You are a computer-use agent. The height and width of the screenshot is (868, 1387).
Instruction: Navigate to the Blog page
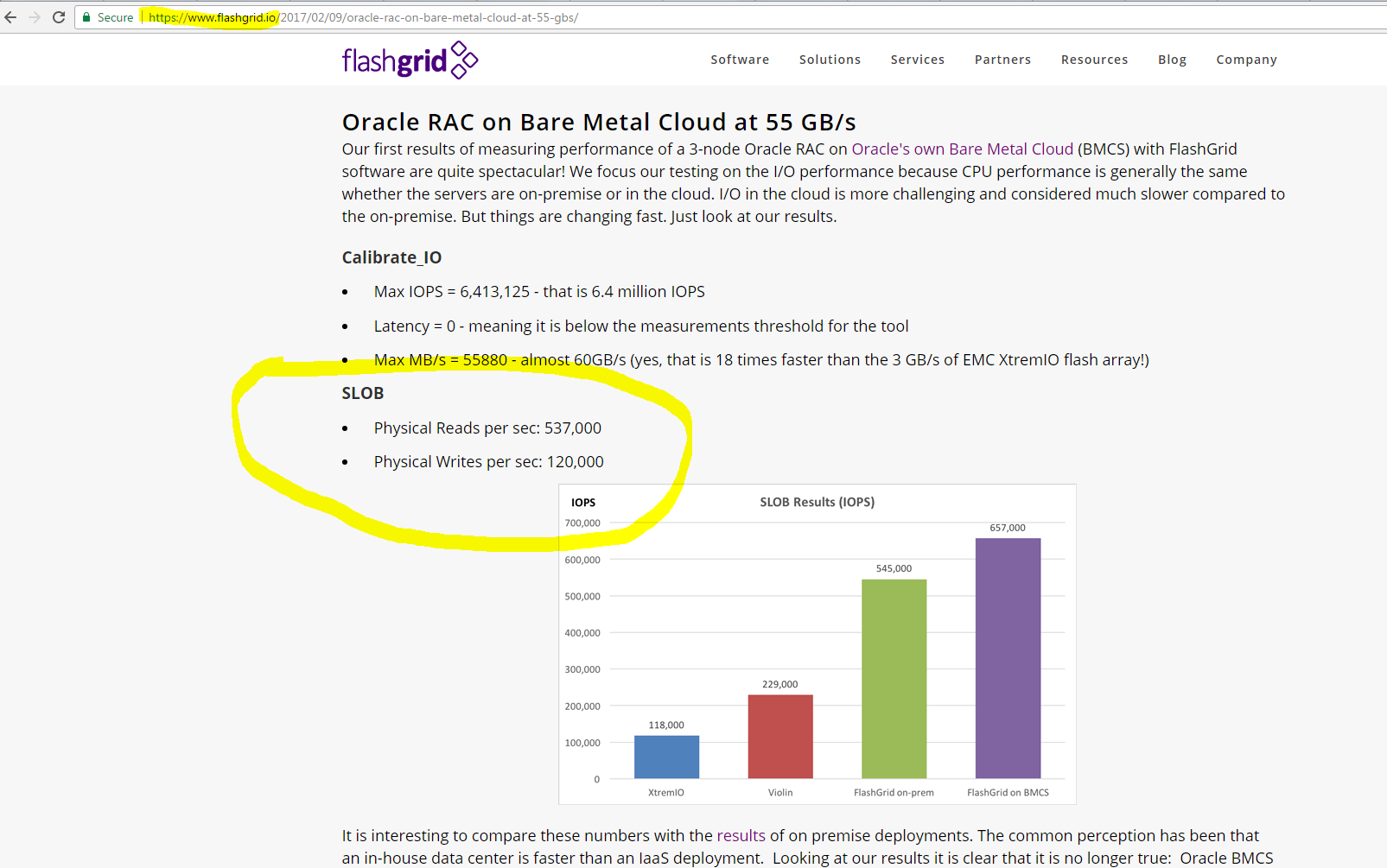click(1172, 60)
